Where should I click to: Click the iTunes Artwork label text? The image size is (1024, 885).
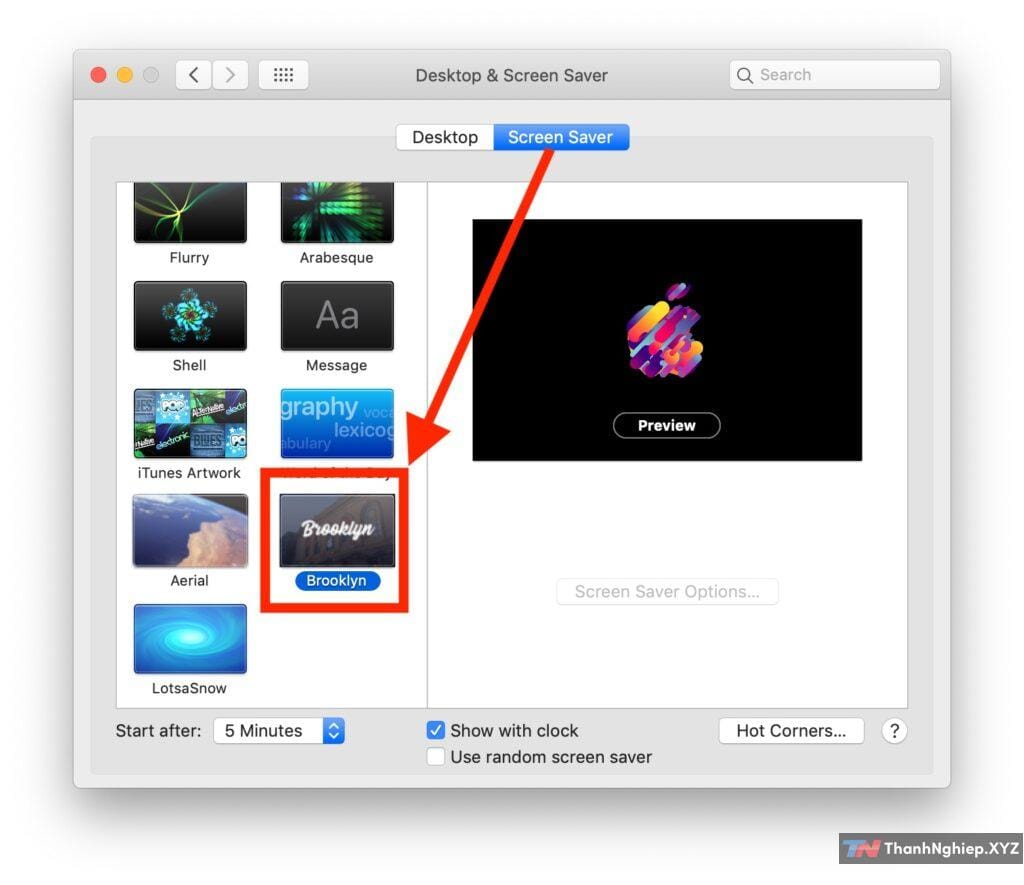(x=189, y=473)
